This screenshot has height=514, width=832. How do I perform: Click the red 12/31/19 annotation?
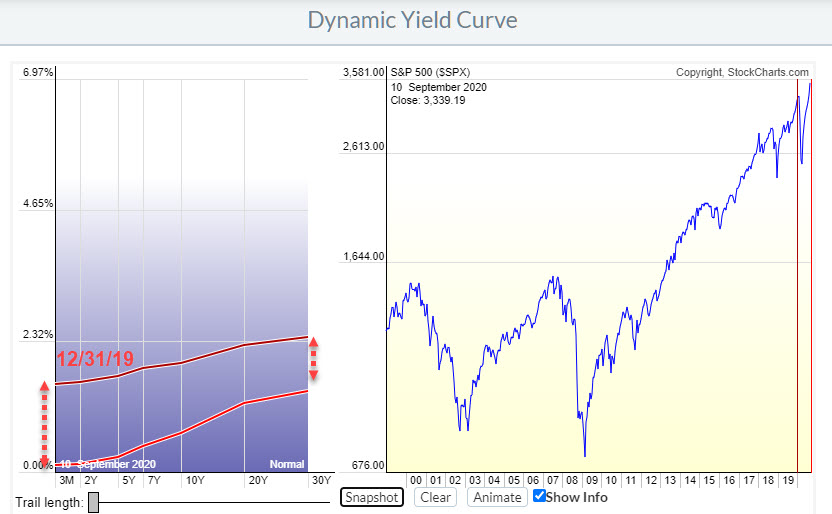(x=95, y=359)
